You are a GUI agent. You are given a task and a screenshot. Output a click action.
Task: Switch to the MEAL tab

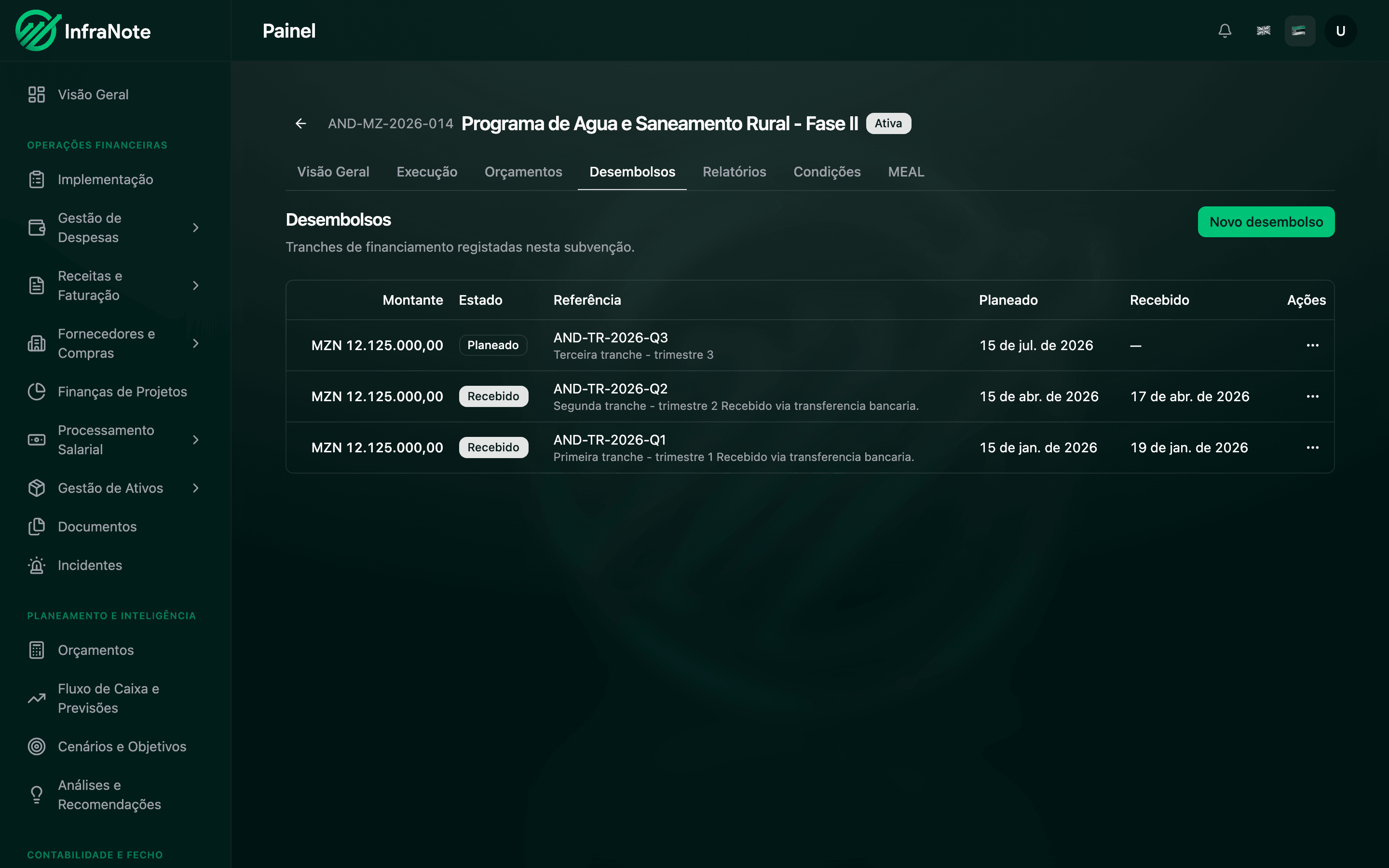tap(906, 172)
